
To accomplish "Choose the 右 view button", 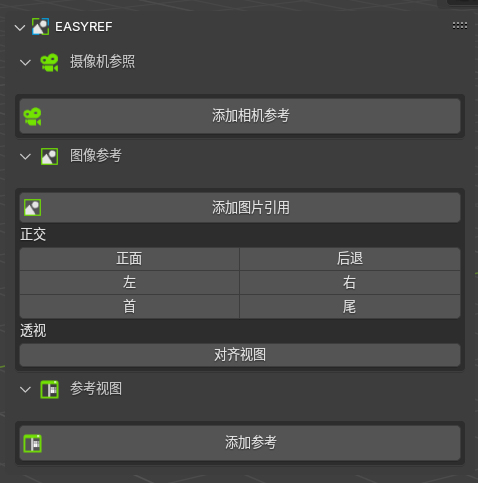I will 350,283.
